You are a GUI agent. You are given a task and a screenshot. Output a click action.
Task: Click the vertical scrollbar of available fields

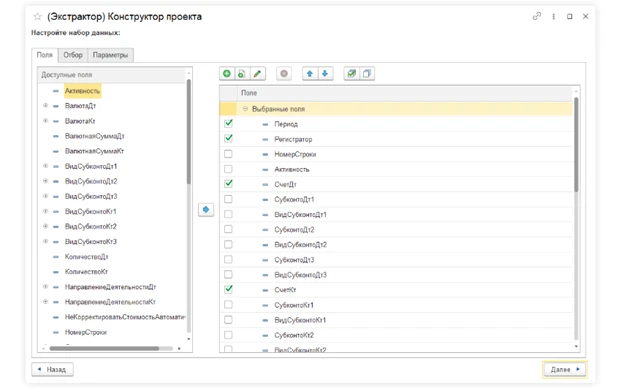pyautogui.click(x=189, y=131)
